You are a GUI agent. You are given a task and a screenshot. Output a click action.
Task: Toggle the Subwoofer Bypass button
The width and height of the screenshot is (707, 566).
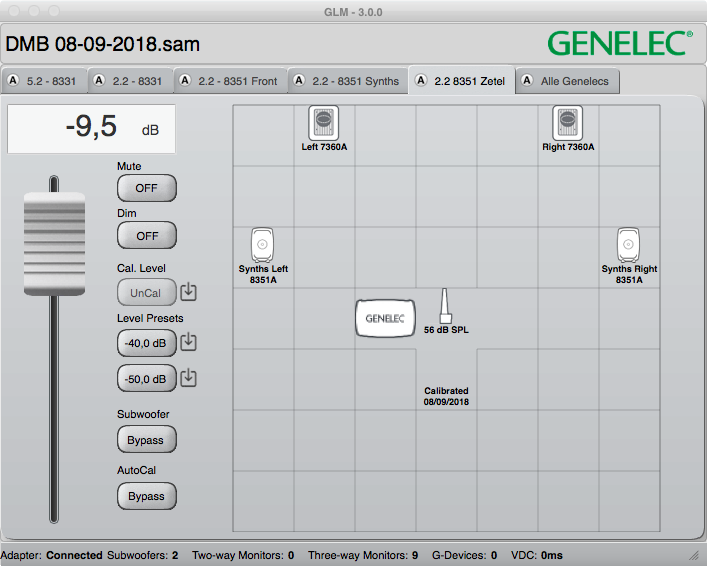click(x=147, y=439)
